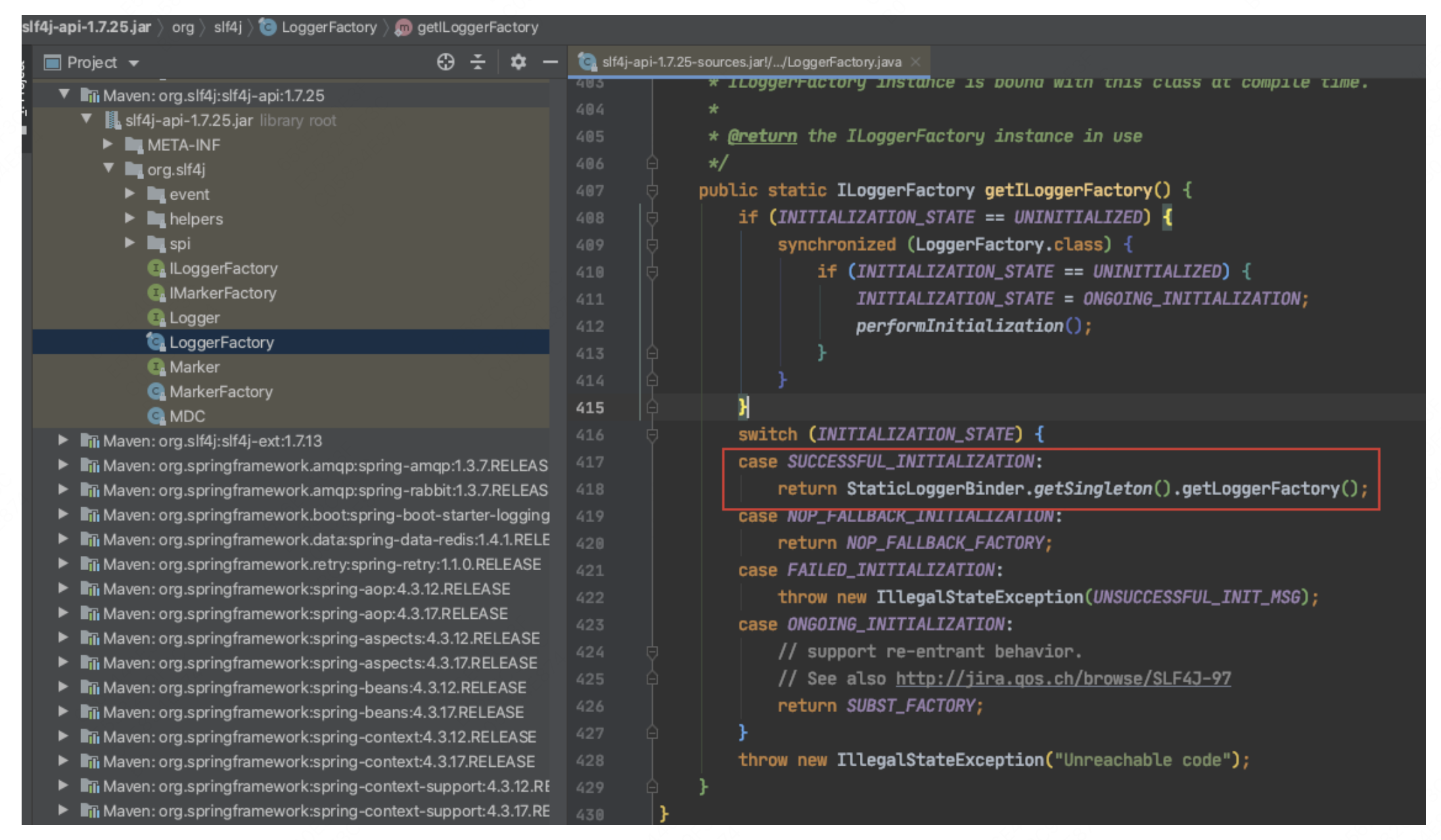Image resolution: width=1441 pixels, height=840 pixels.
Task: Click the MarkerFactory class icon
Action: 156,392
